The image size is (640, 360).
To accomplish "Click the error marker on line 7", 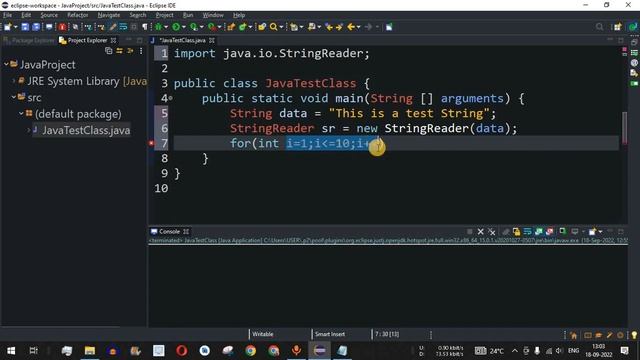I will pyautogui.click(x=151, y=143).
